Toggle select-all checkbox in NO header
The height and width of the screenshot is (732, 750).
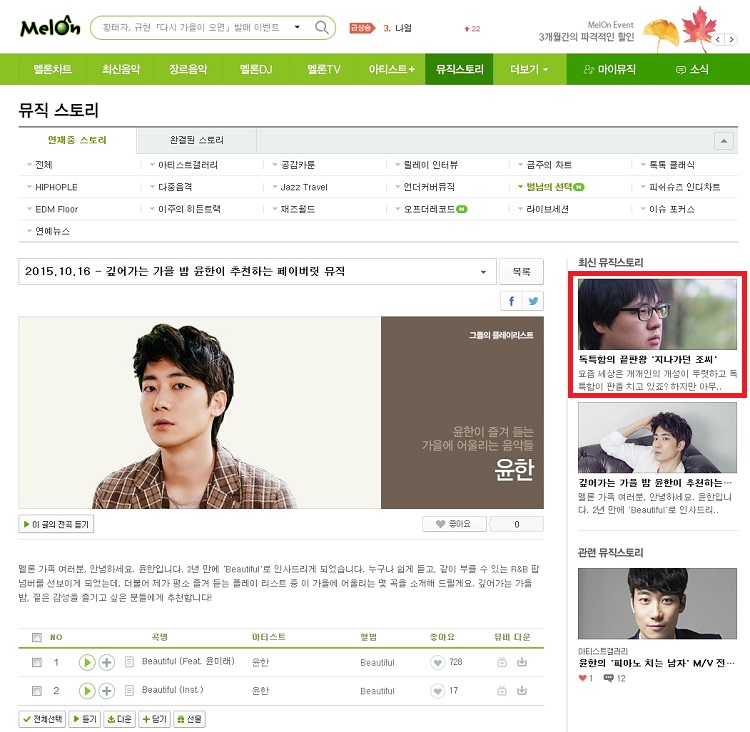(x=37, y=637)
